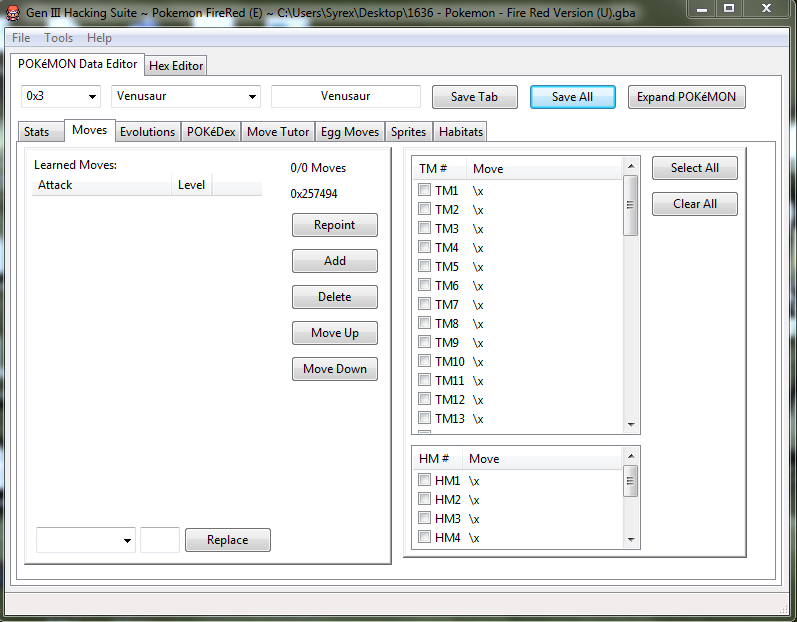Screen dimensions: 797x622
Task: Click the TM list scrollbar thumb
Action: pos(631,205)
